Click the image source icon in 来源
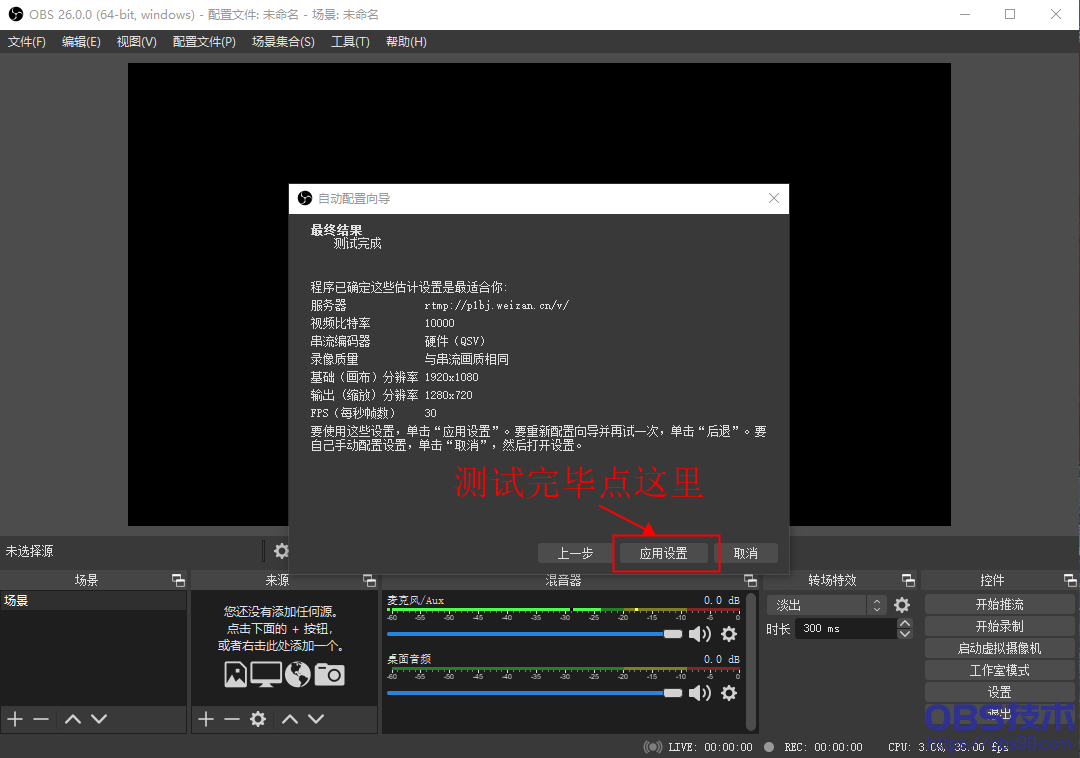Screen dimensions: 1080x758 pos(236,674)
